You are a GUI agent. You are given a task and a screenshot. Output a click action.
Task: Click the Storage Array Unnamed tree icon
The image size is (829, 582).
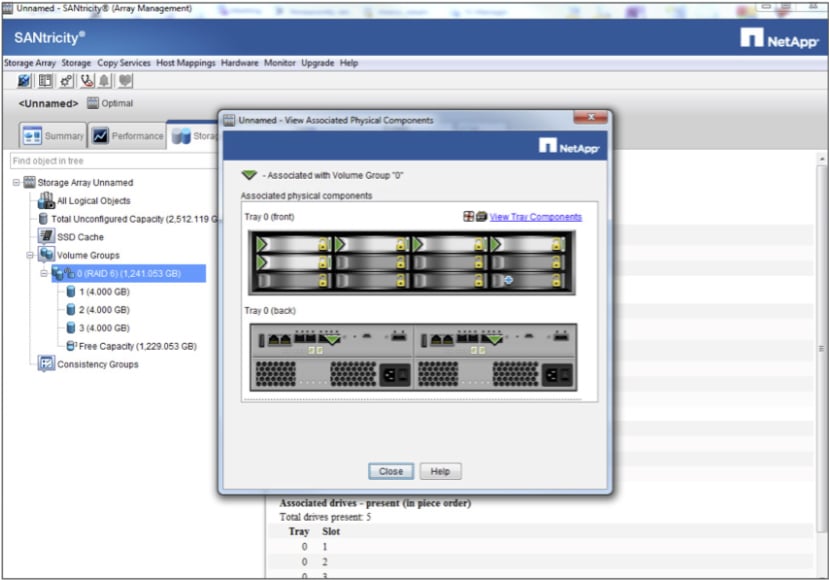[x=30, y=182]
